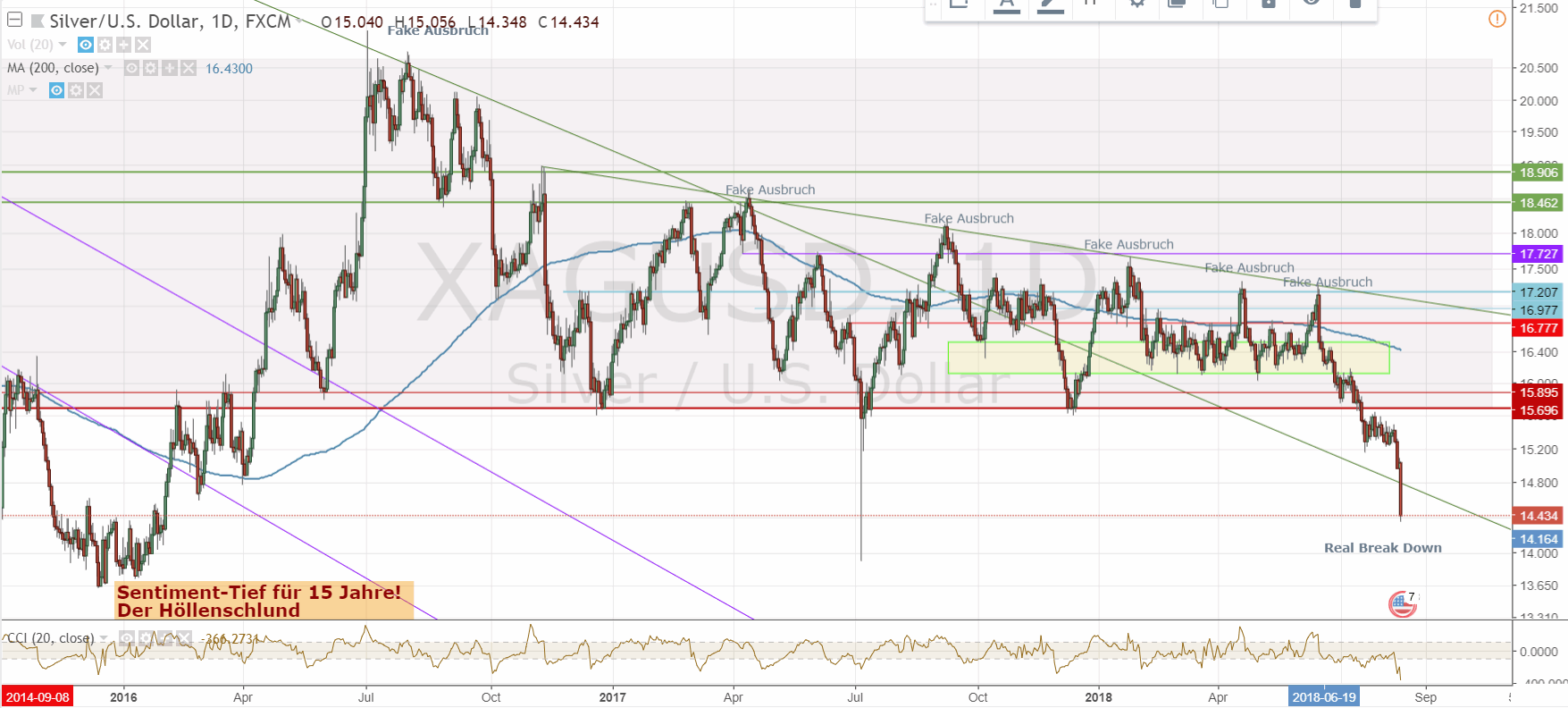The image size is (1568, 708).
Task: Open line color picker (pencil) in toolbar
Action: tap(1050, 5)
